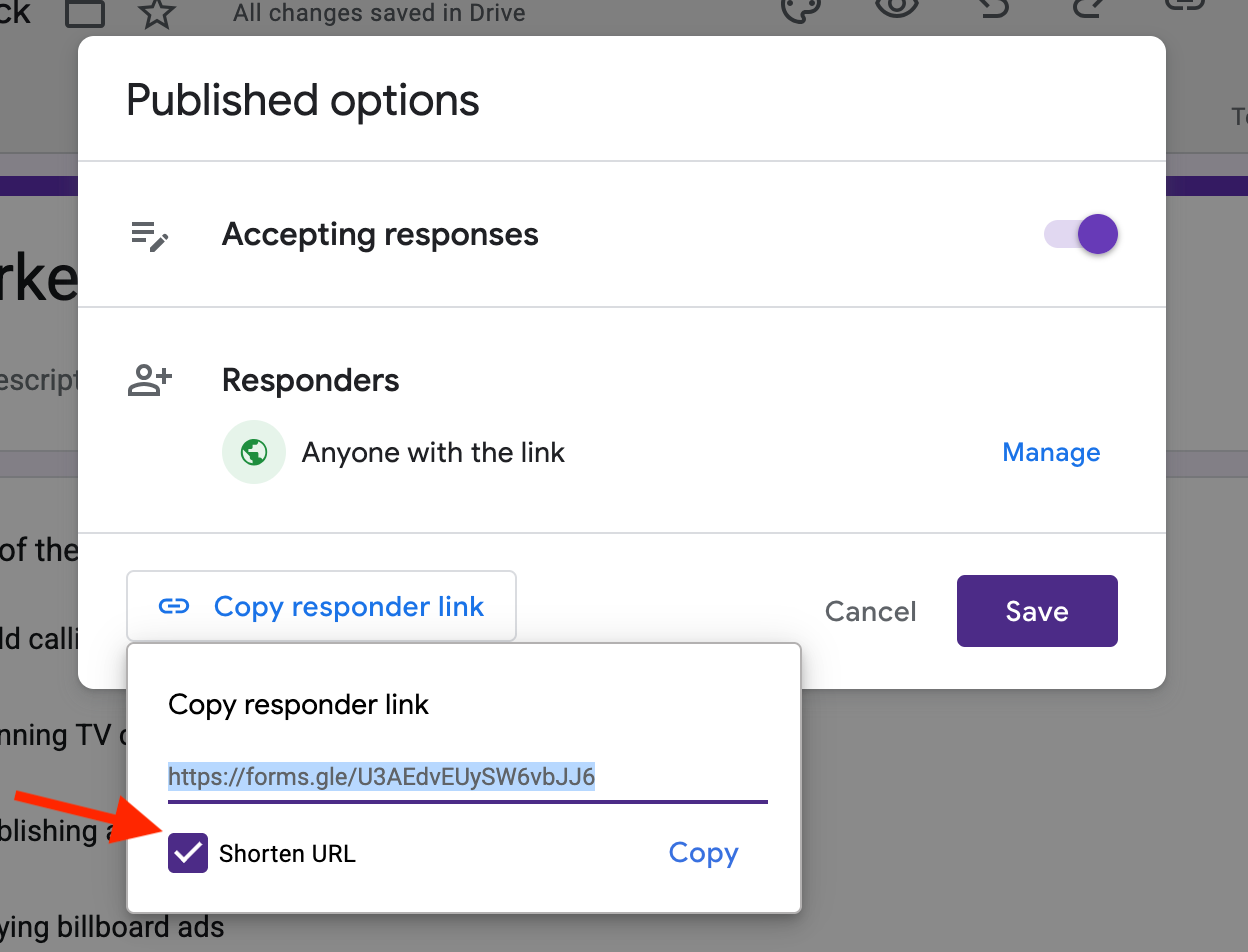1248x952 pixels.
Task: Click Copy next to Shorten URL
Action: point(703,853)
